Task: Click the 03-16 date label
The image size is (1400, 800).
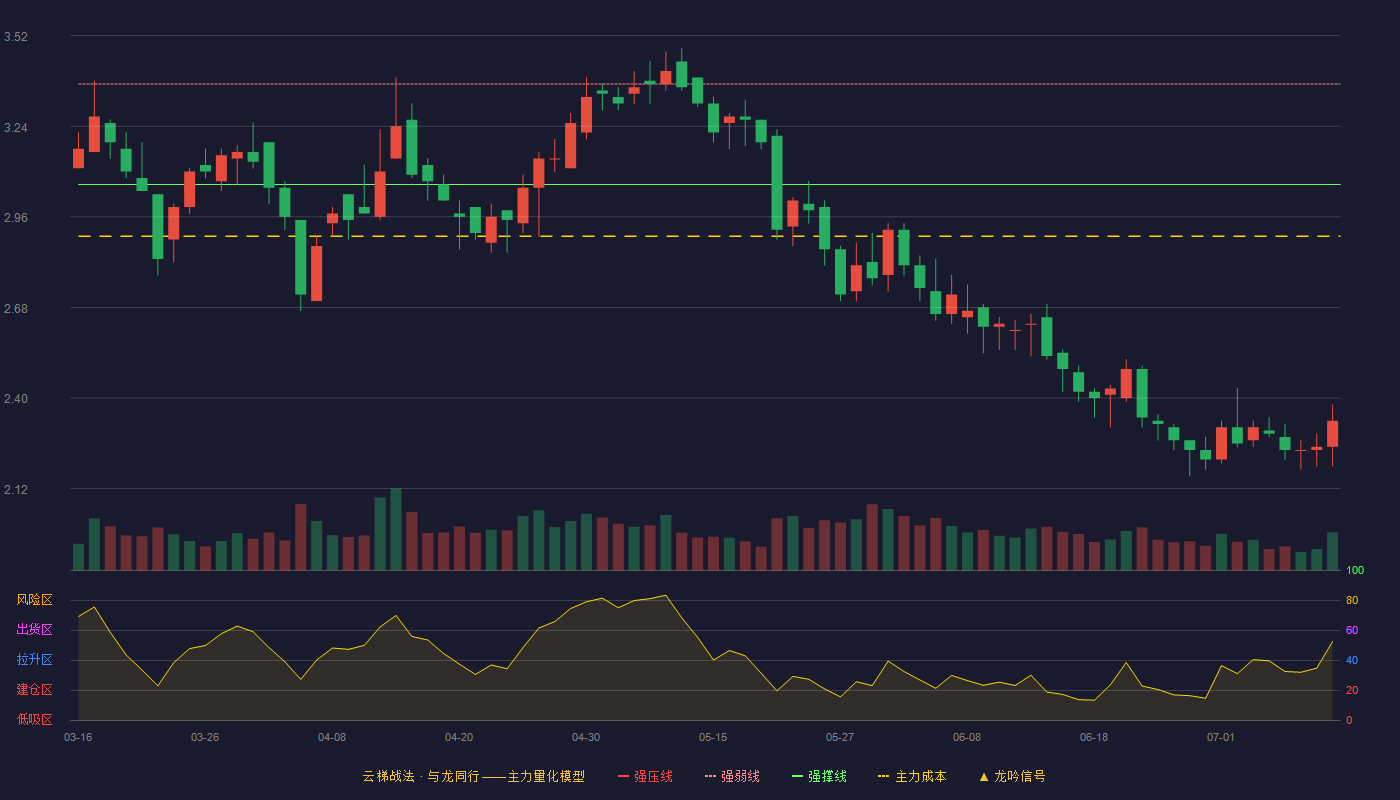Action: pos(78,737)
